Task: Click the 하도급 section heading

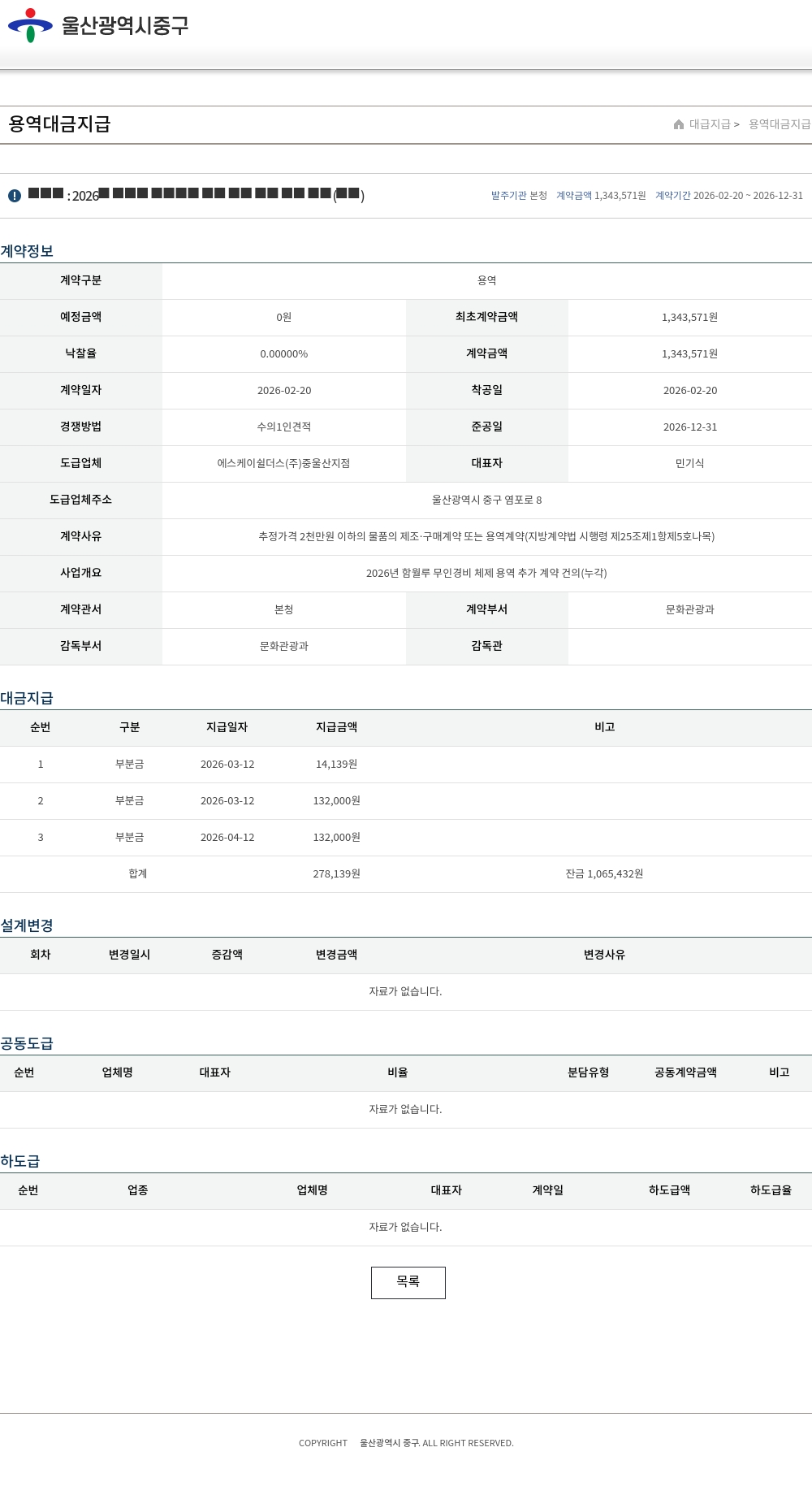Action: pyautogui.click(x=20, y=1161)
